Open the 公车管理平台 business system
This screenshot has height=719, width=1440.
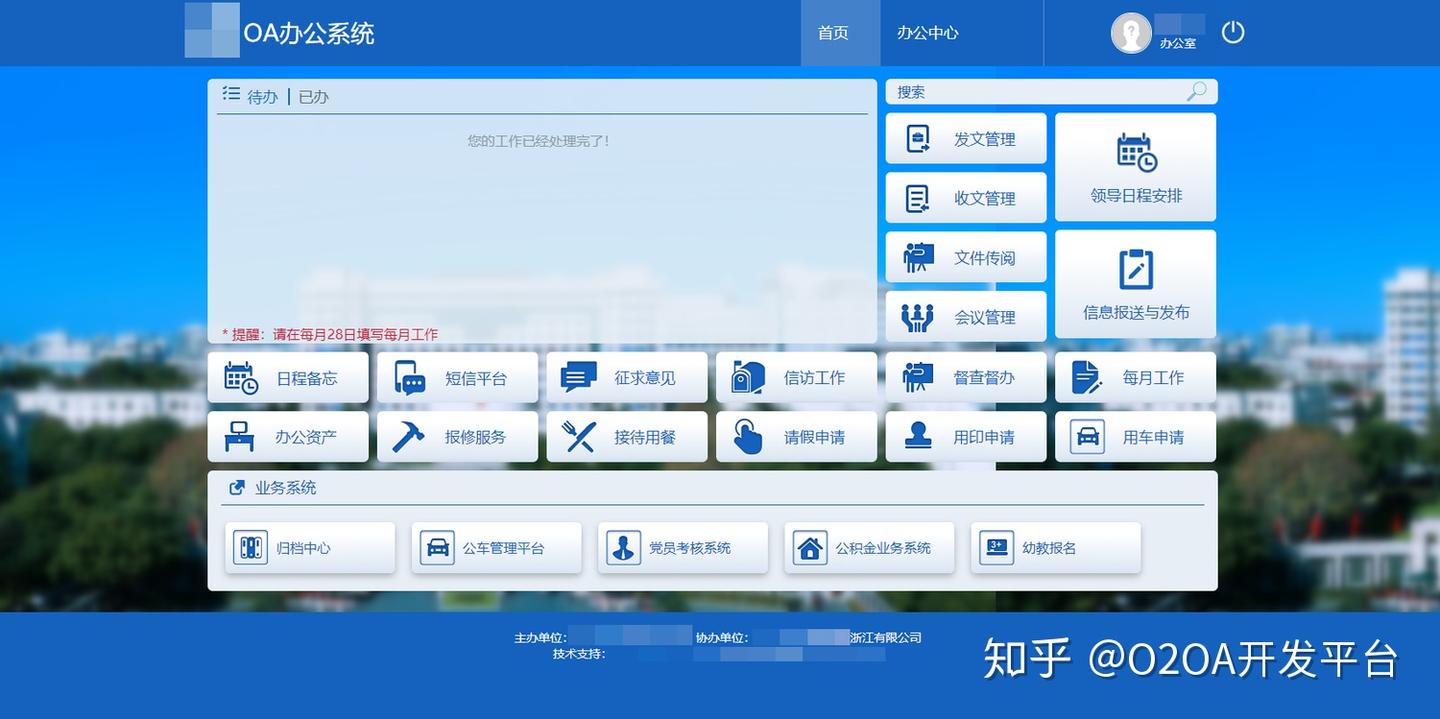(x=497, y=547)
